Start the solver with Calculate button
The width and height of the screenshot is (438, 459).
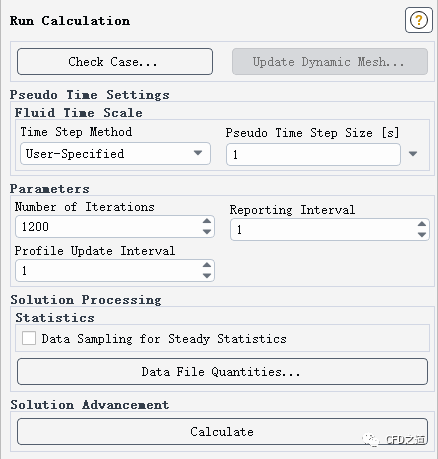pos(222,432)
